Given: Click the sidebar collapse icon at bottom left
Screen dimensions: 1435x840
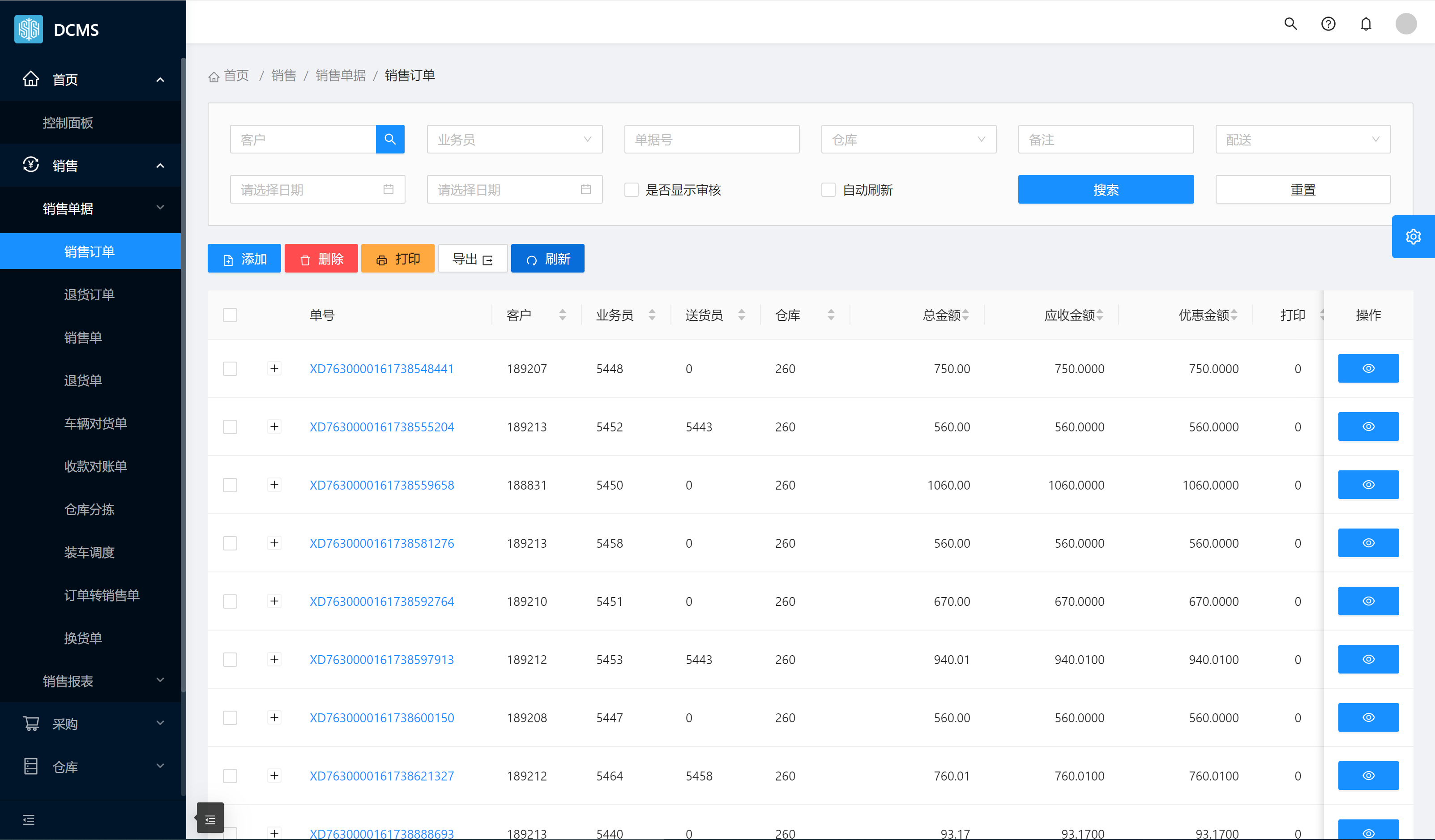Looking at the screenshot, I should tap(29, 819).
